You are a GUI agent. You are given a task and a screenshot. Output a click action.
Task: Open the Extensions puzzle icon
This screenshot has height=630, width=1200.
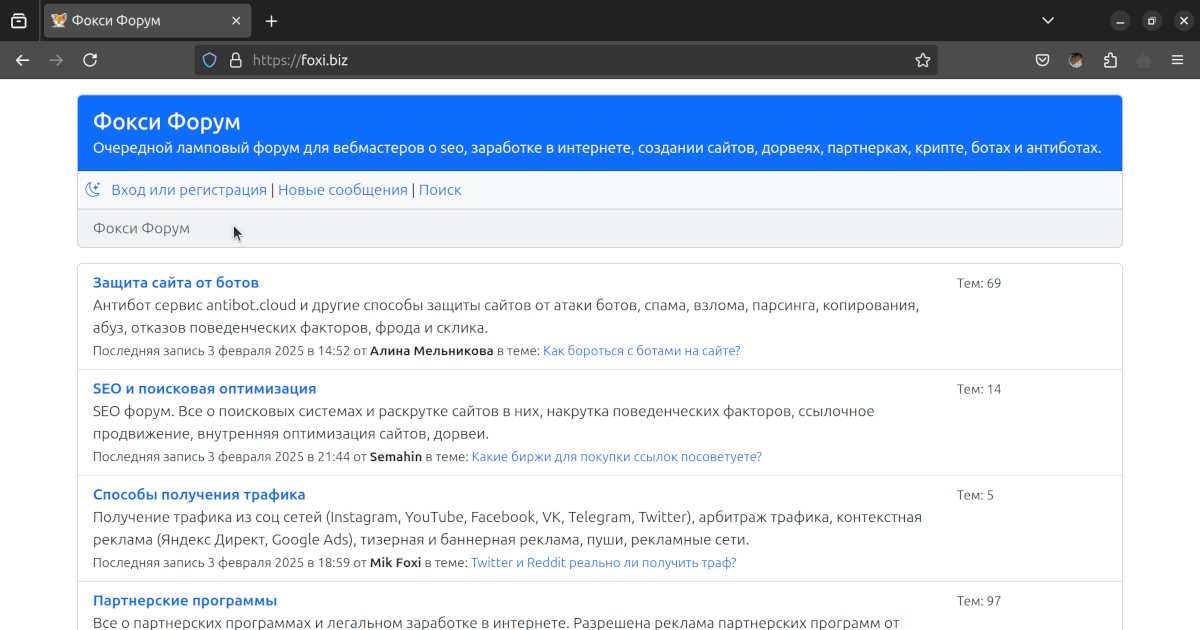click(1110, 60)
